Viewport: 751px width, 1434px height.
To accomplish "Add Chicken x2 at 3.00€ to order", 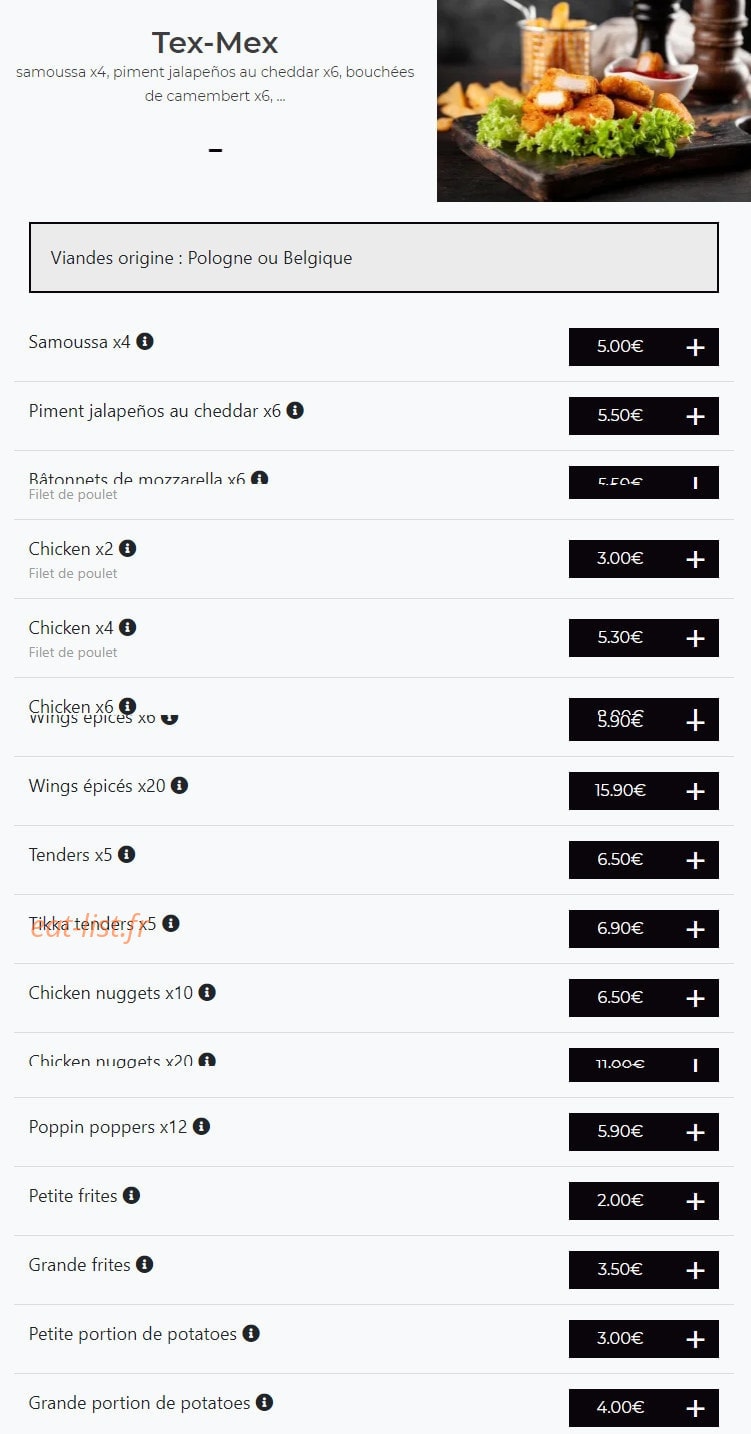I will pos(644,559).
